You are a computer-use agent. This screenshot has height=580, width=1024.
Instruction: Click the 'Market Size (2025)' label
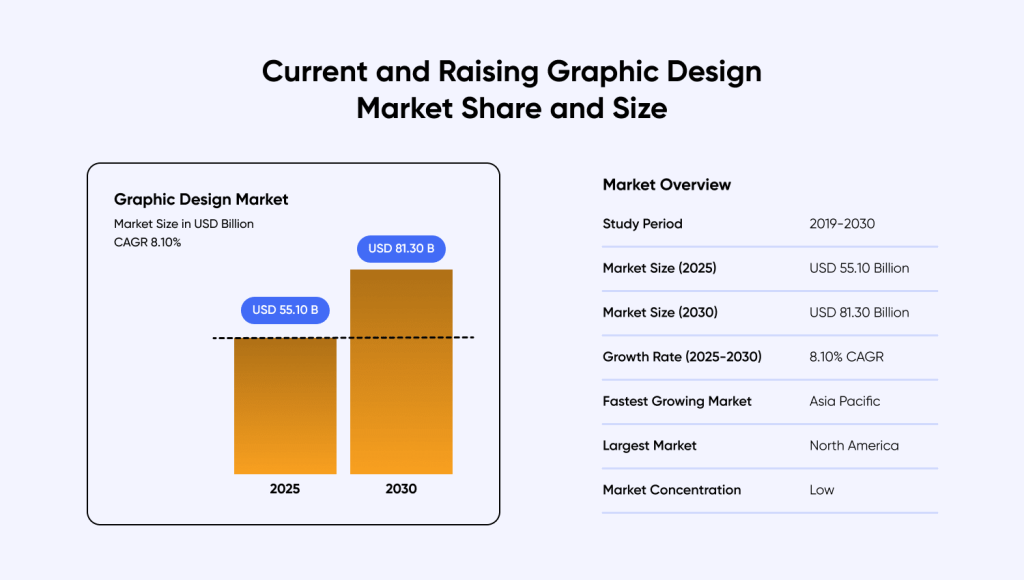660,268
